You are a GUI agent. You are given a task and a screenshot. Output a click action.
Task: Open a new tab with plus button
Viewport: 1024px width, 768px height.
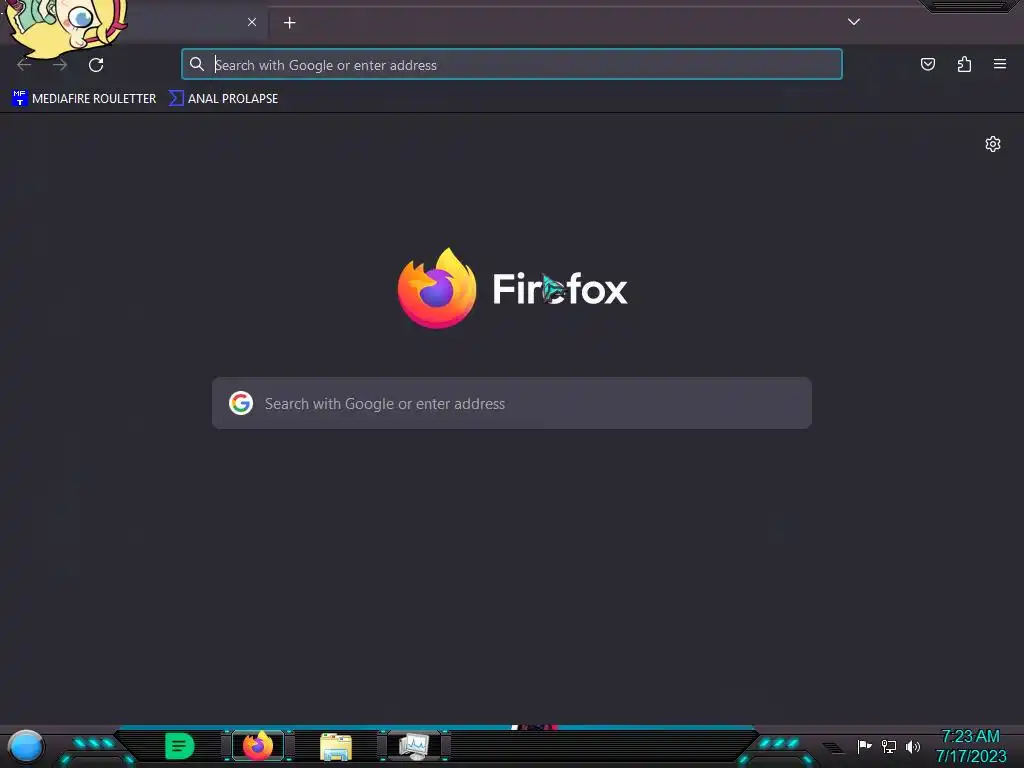point(289,23)
